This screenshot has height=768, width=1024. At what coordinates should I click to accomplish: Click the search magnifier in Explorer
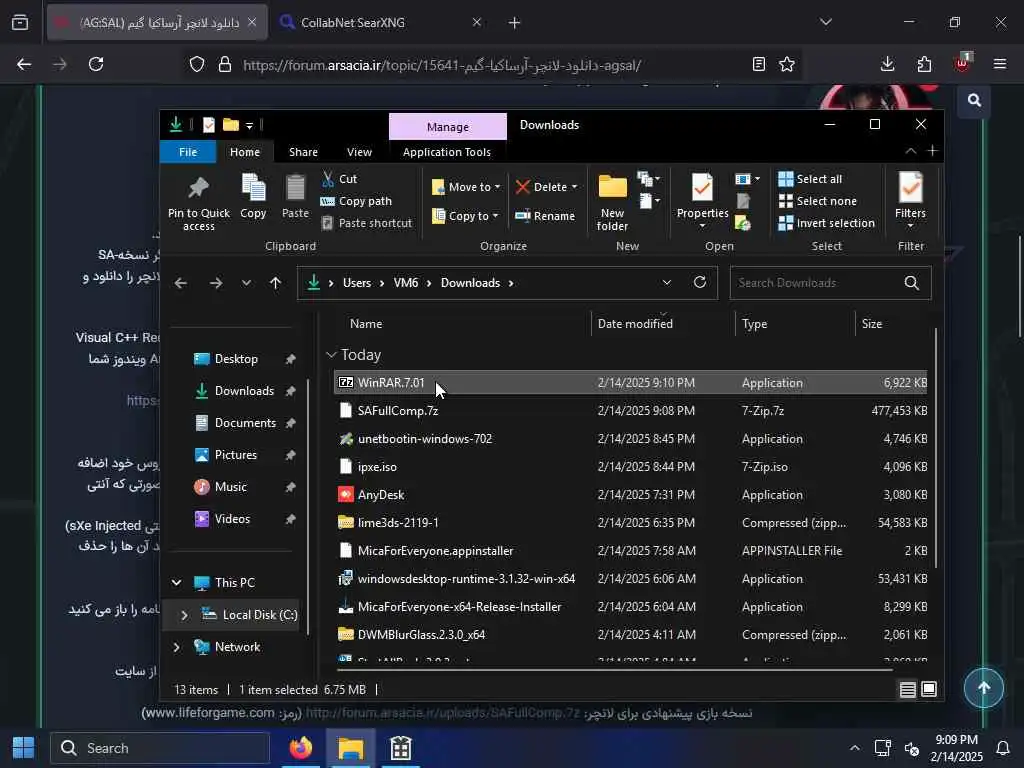(912, 283)
